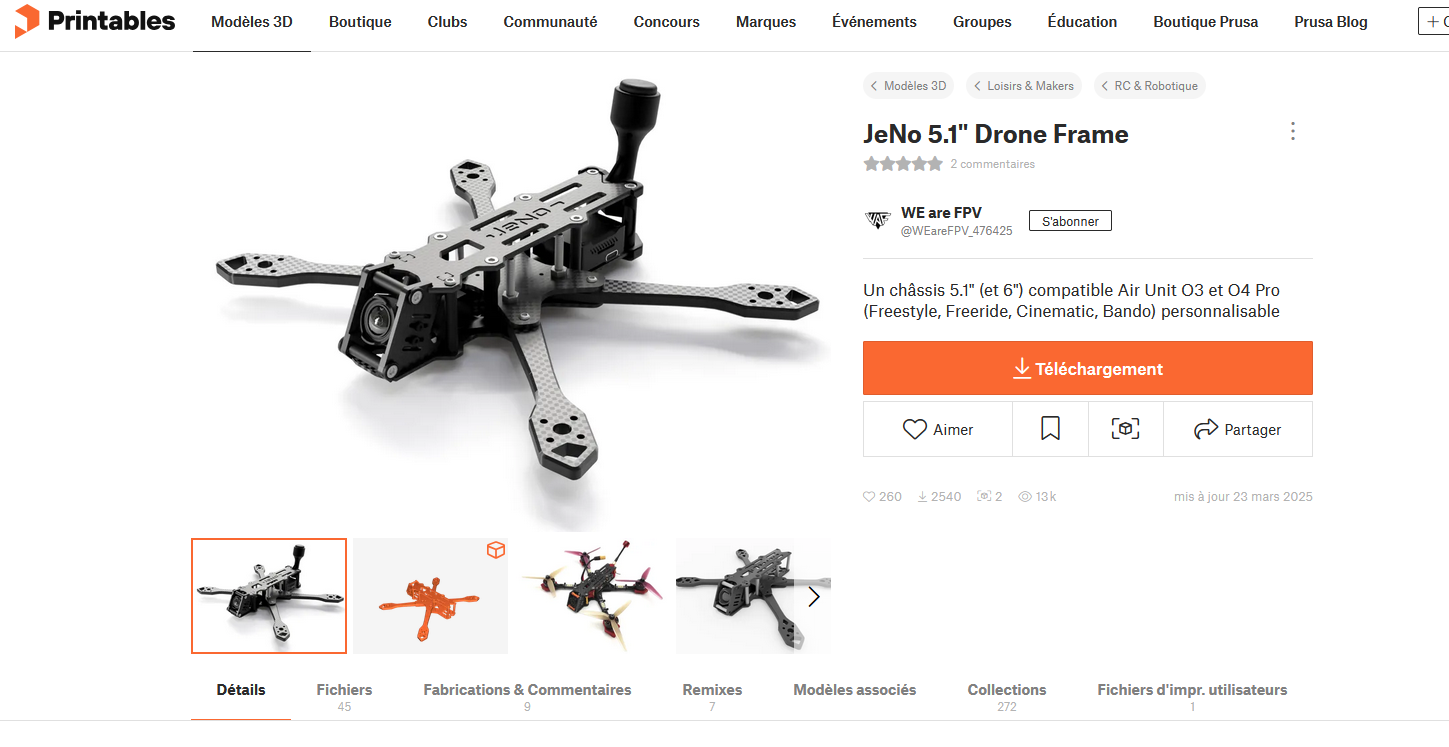Open the 3D viewer cube icon
Screen dimensions: 1449x747
pyautogui.click(x=1126, y=429)
